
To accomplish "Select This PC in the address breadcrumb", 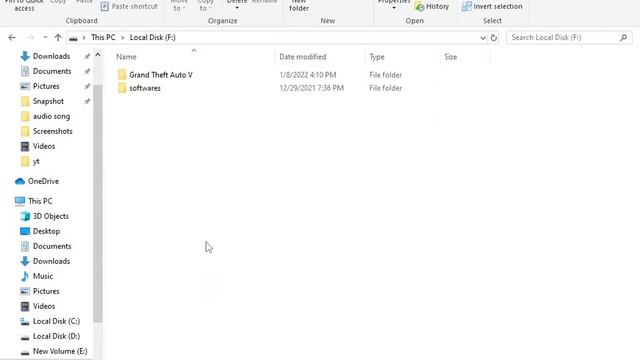I will point(103,38).
